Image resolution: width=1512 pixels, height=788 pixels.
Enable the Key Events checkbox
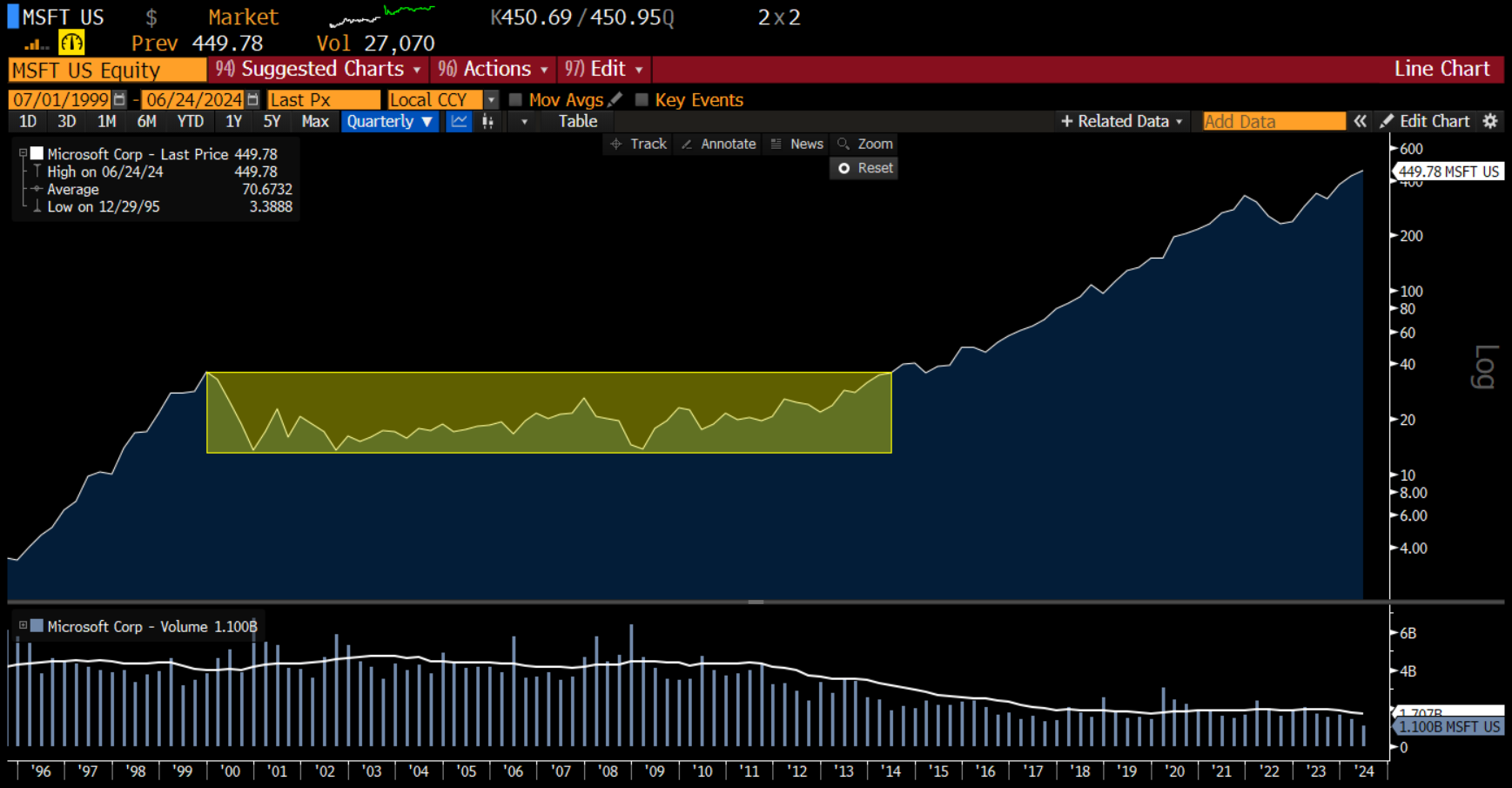[x=642, y=99]
